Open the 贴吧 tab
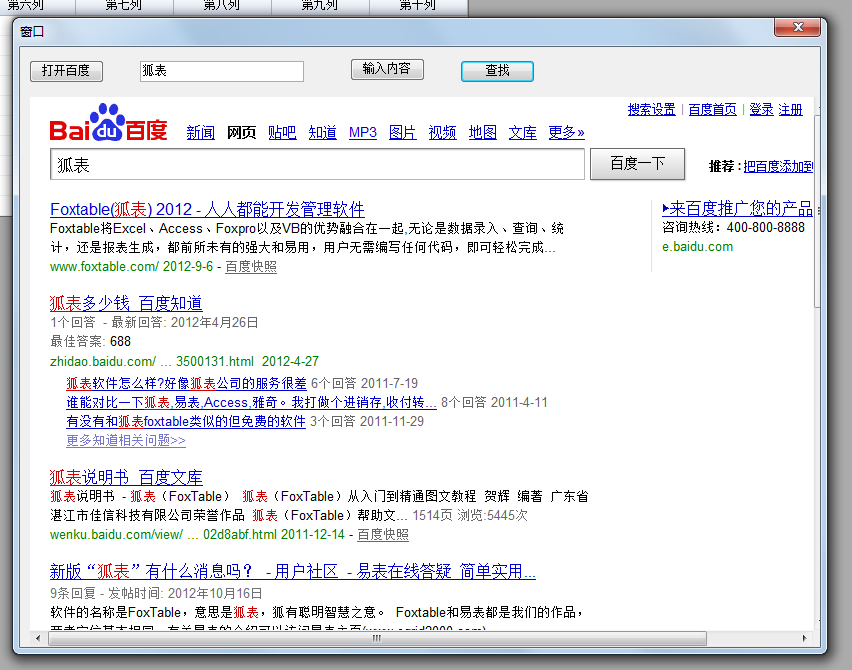This screenshot has width=852, height=670. [x=282, y=133]
